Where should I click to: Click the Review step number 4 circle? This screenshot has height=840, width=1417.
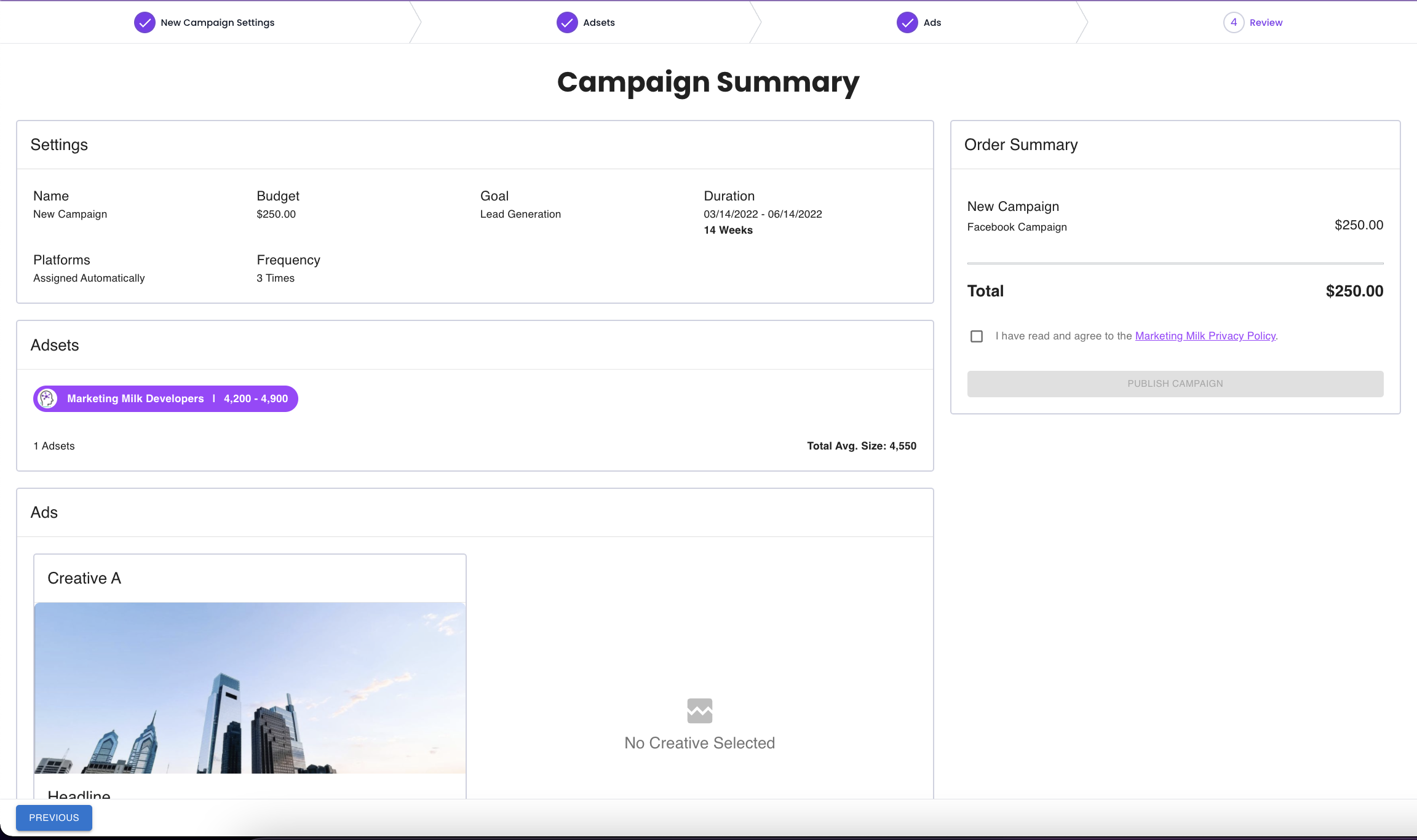point(1234,23)
